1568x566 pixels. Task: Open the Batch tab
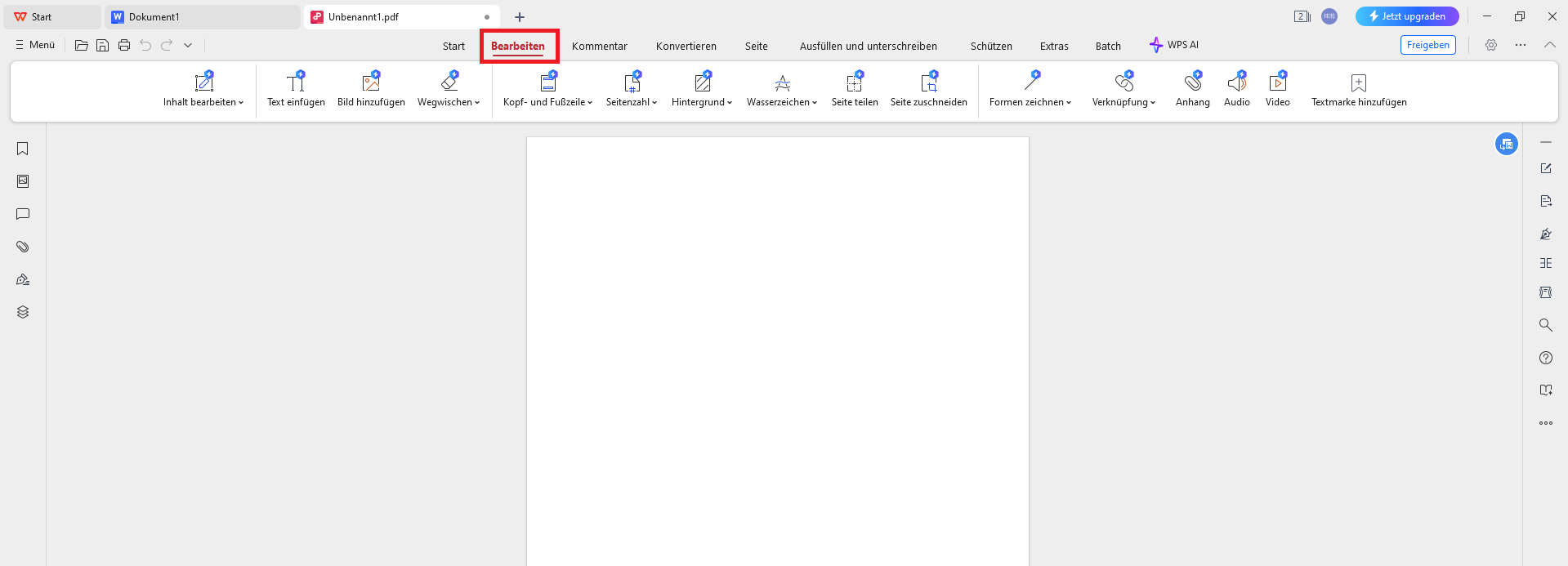[1108, 46]
